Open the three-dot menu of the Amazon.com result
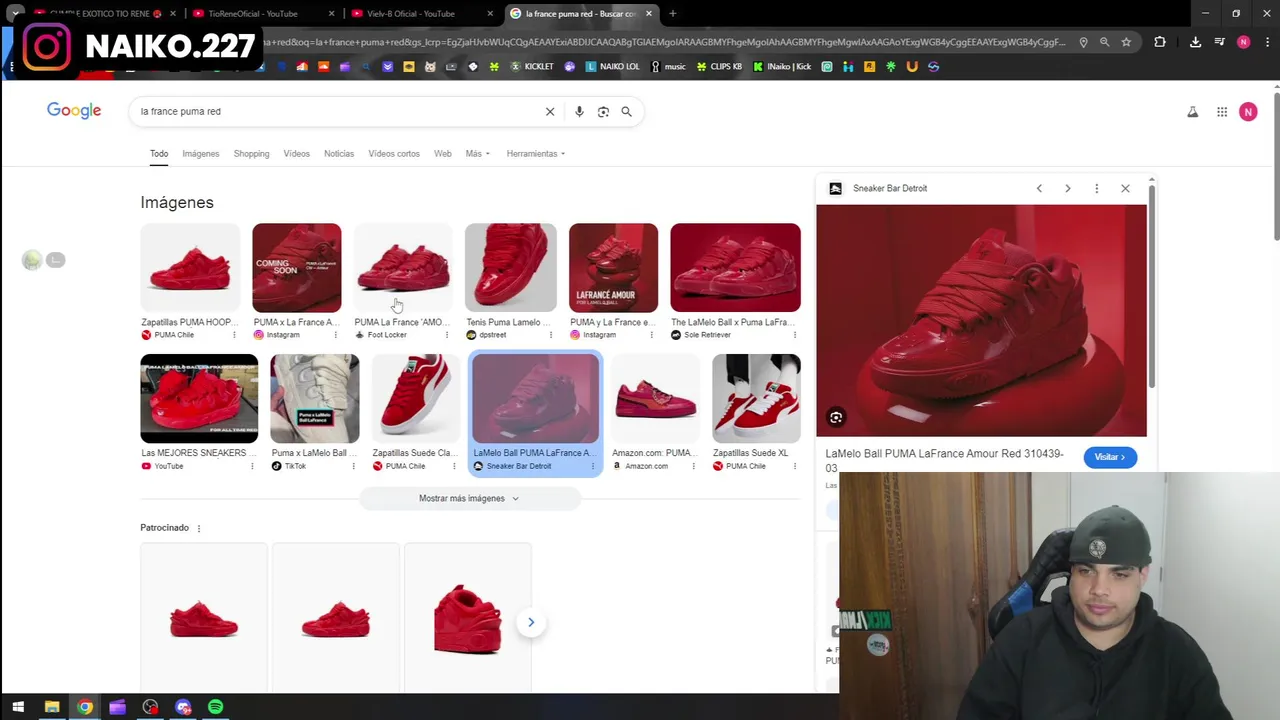Screen dimensions: 1280x720 (694, 466)
